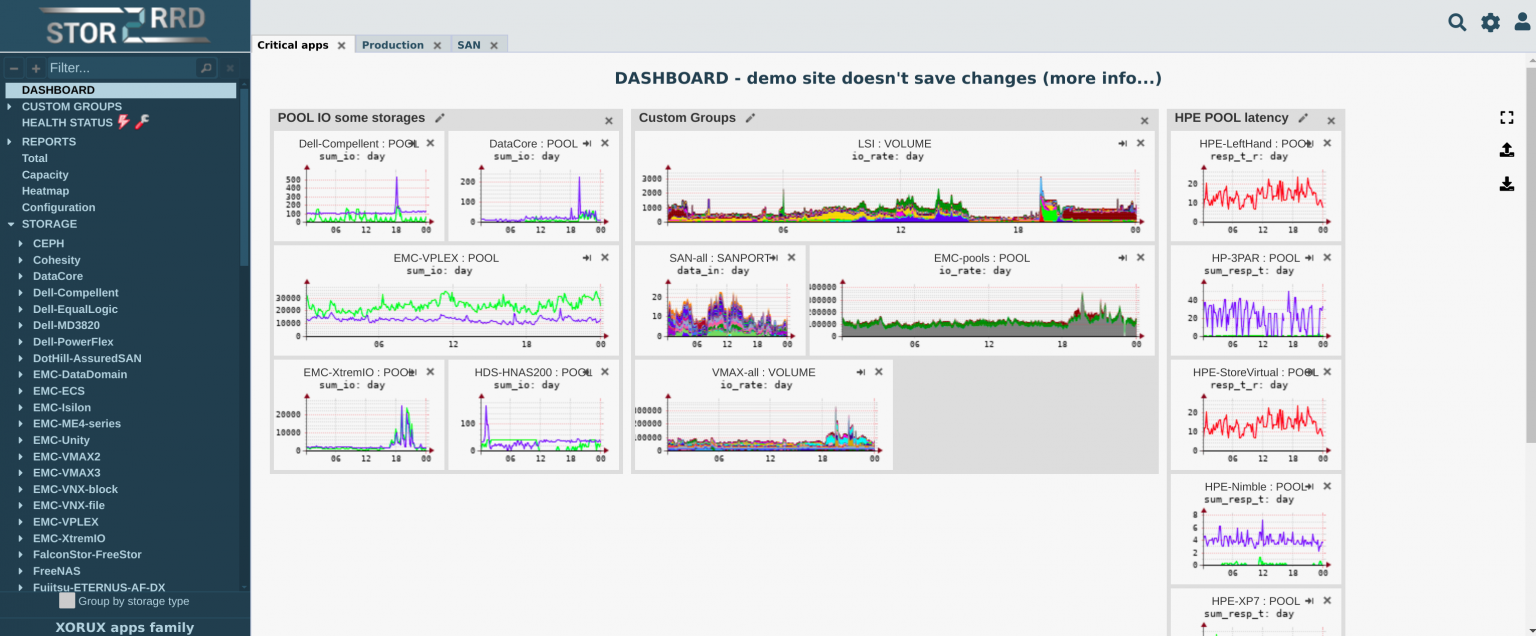
Task: Expand the EMC-Unity storage entry
Action: (22, 440)
